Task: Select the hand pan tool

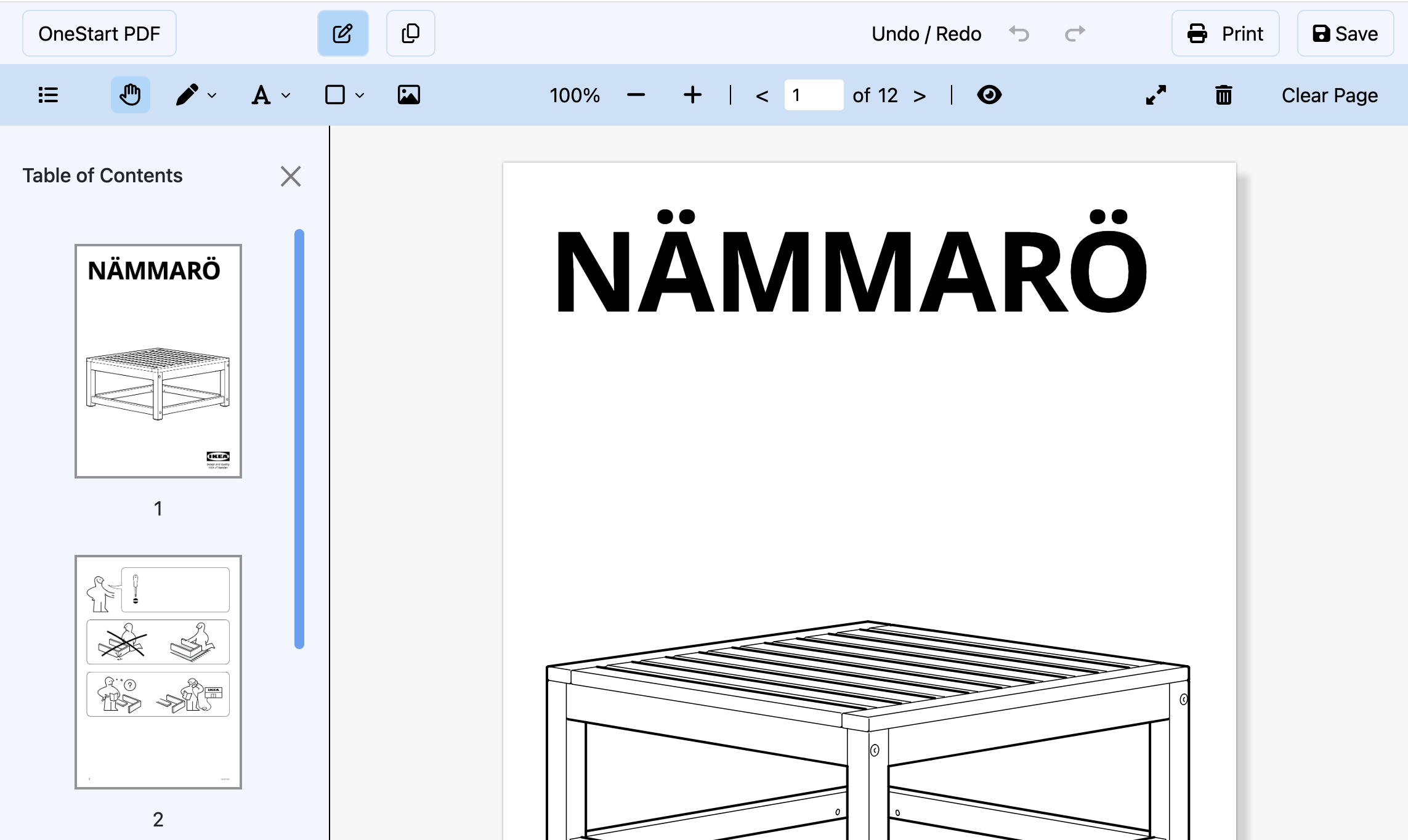Action: pyautogui.click(x=130, y=95)
